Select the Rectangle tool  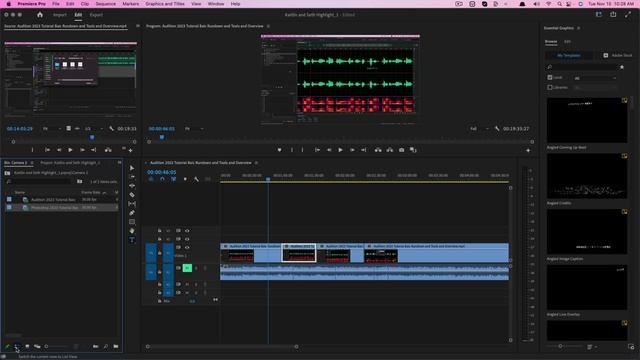[132, 222]
